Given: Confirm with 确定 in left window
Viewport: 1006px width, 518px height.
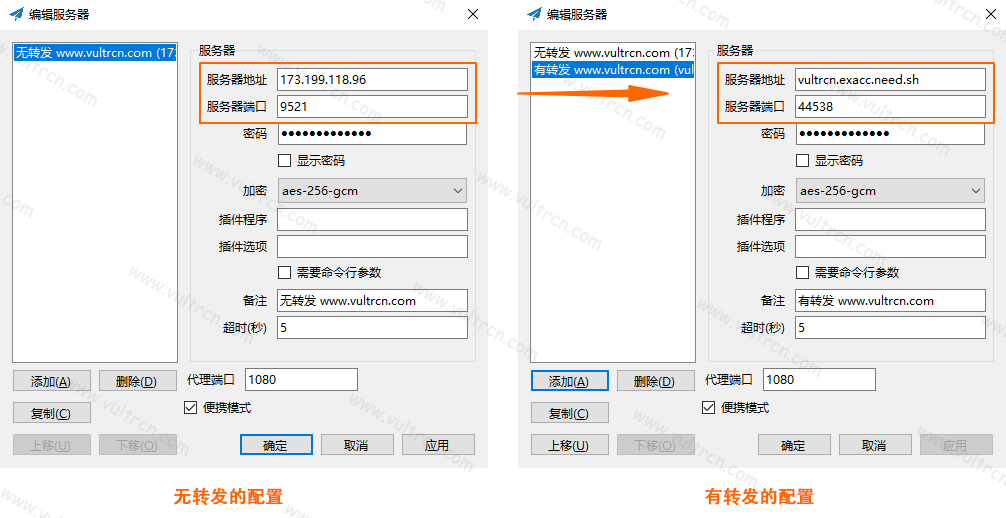Looking at the screenshot, I should click(x=276, y=445).
